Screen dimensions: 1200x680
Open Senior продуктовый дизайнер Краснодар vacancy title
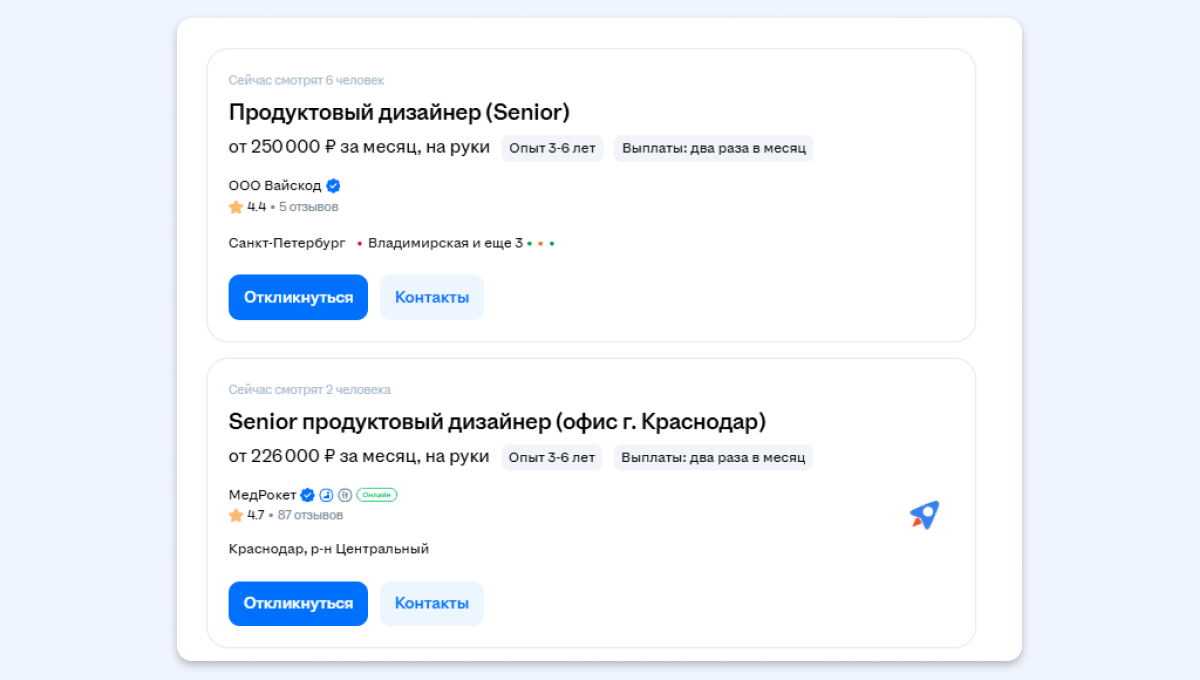tap(497, 421)
